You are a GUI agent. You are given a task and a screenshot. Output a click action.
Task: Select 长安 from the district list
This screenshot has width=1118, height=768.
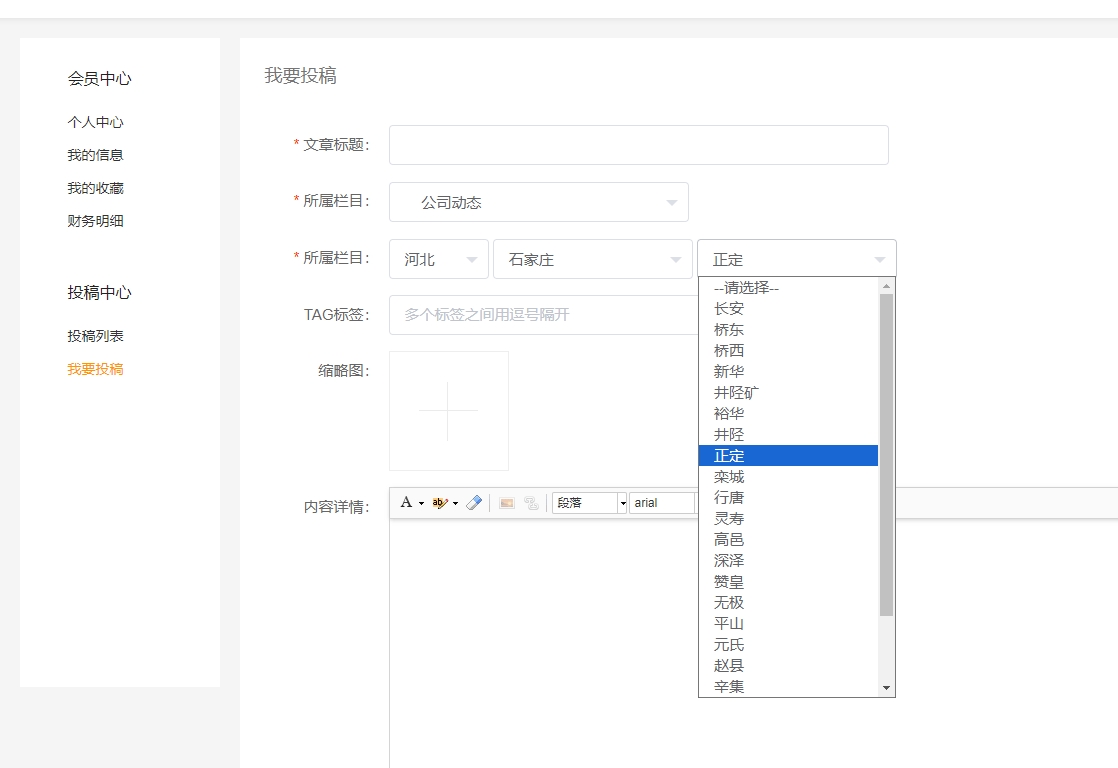coord(789,308)
